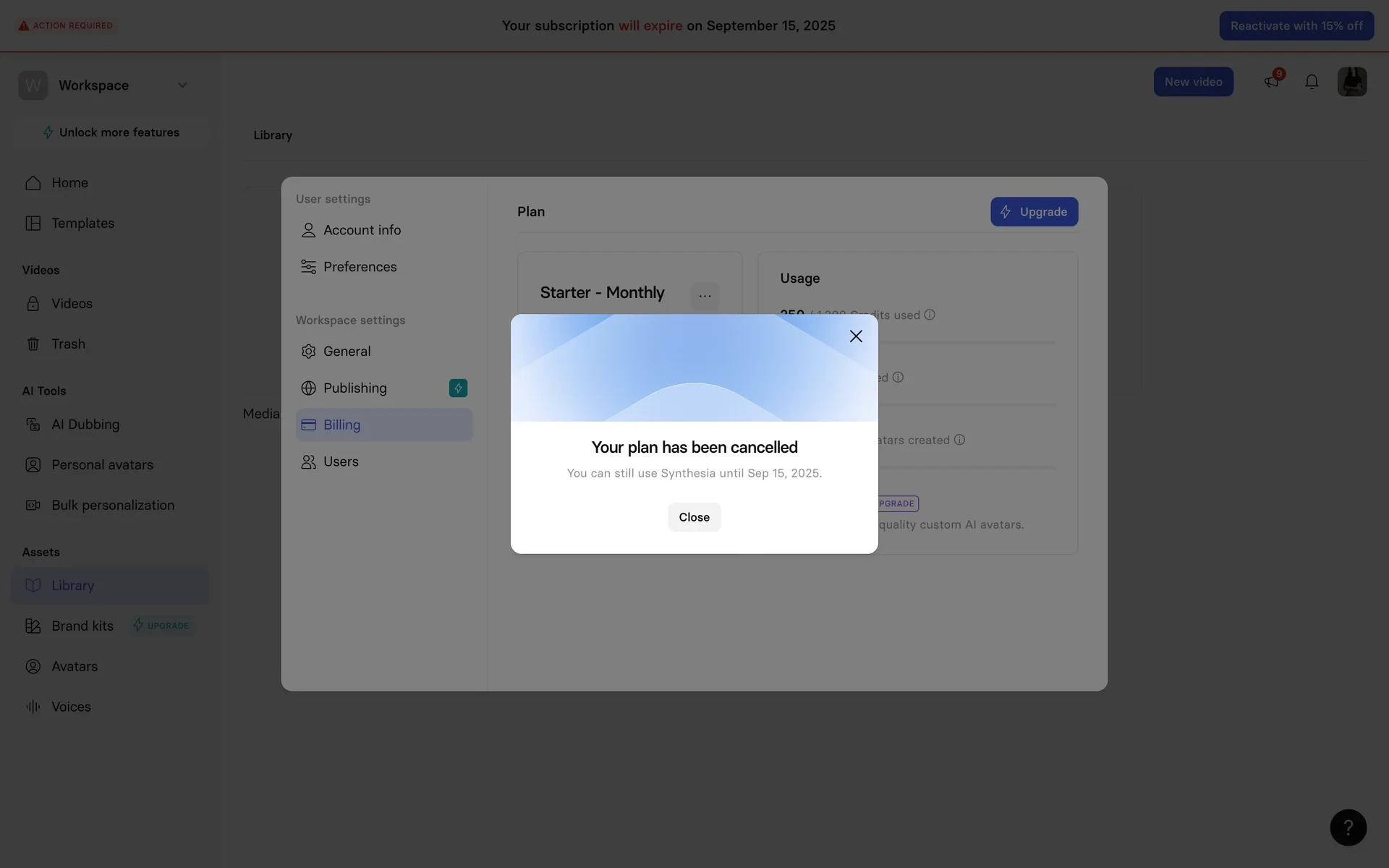
Task: Click the Library page heading
Action: coord(273,135)
